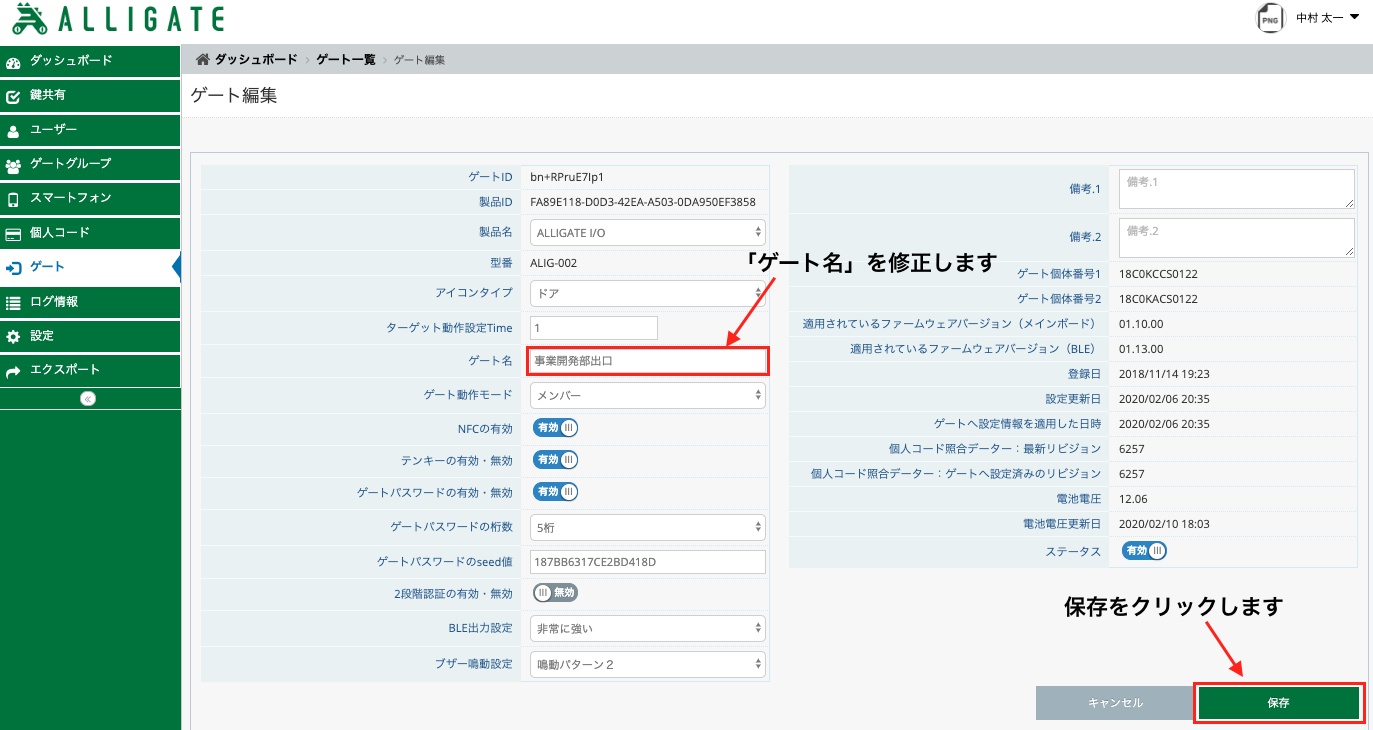Click the 備考.1 text area
This screenshot has height=730, width=1373.
pos(1236,189)
